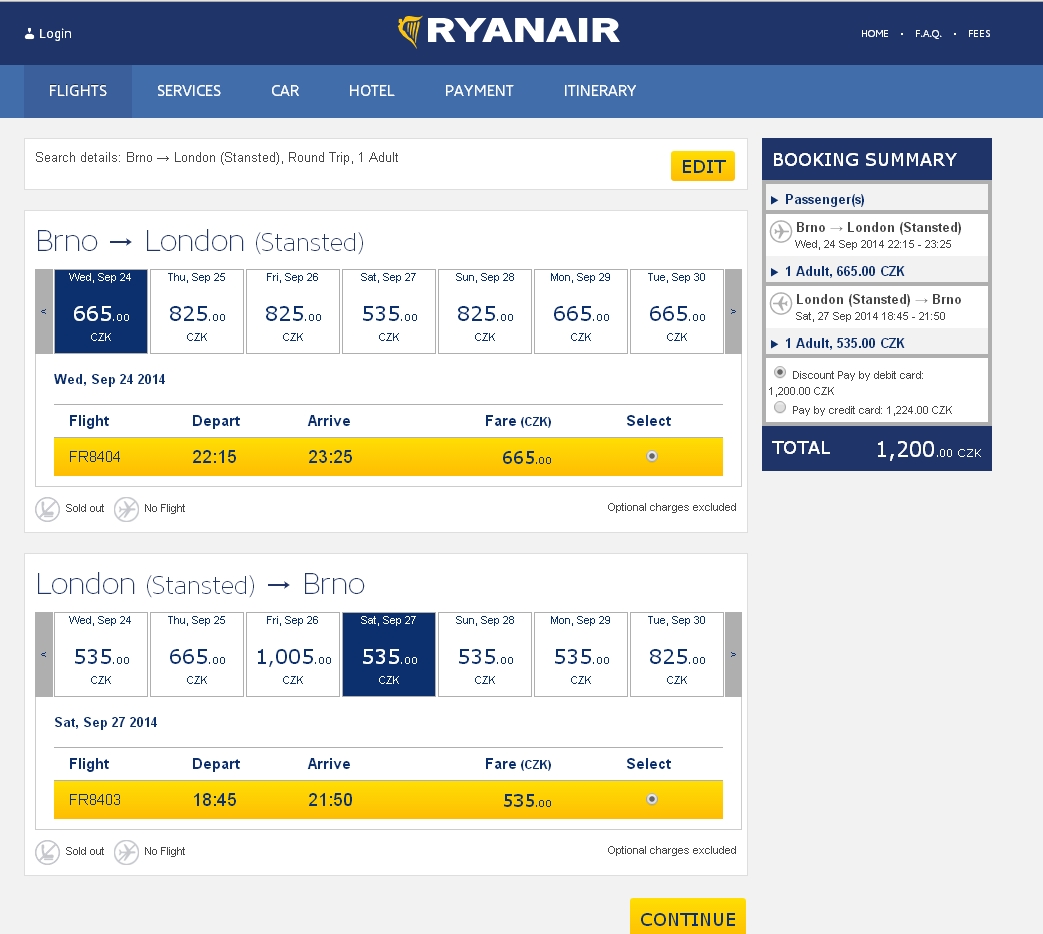Click the Ryanair harp logo
This screenshot has width=1043, height=934.
(x=410, y=31)
